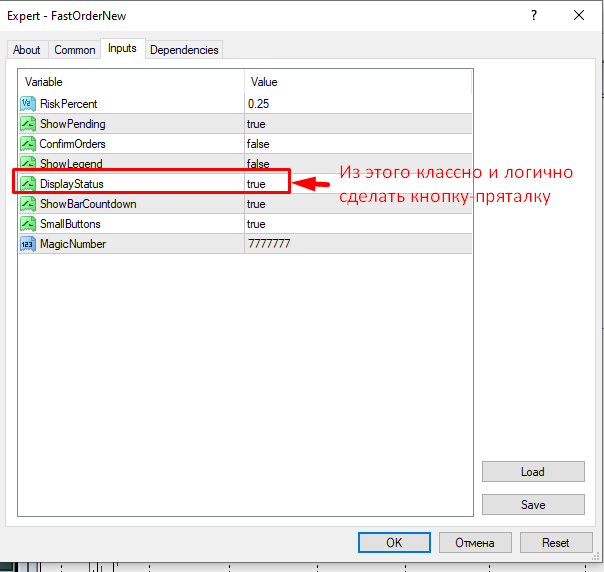The image size is (604, 572).
Task: Close the Expert FastOrderNew dialog
Action: click(x=579, y=15)
